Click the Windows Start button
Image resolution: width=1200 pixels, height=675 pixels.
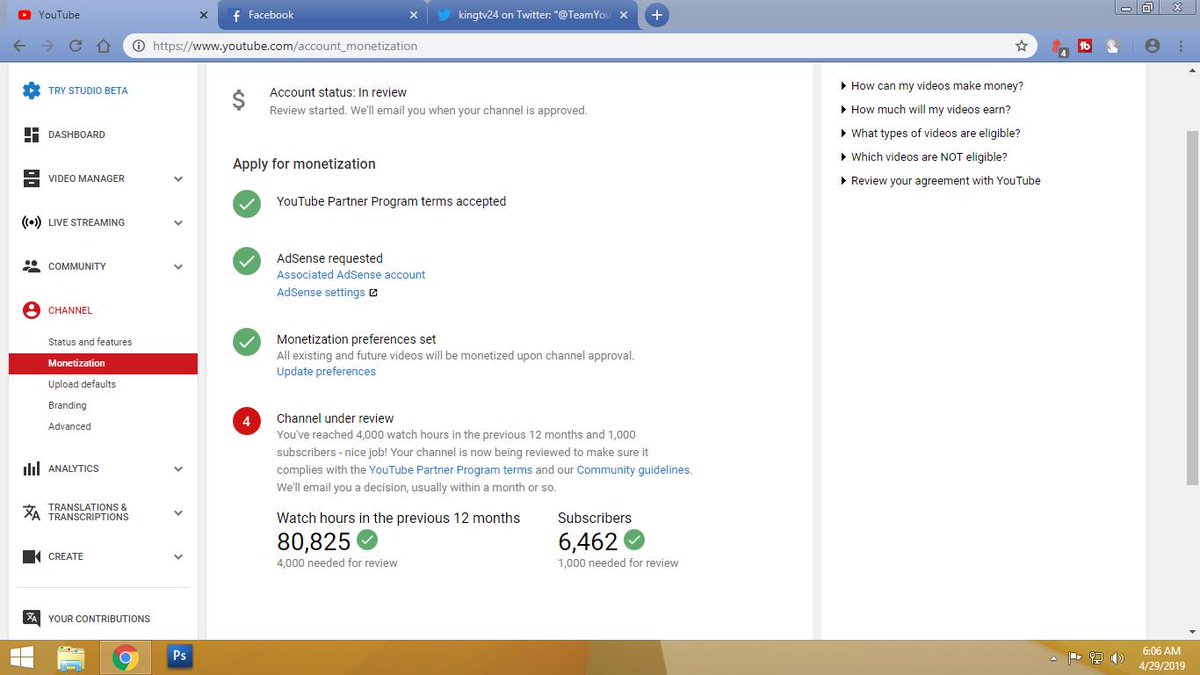point(22,657)
